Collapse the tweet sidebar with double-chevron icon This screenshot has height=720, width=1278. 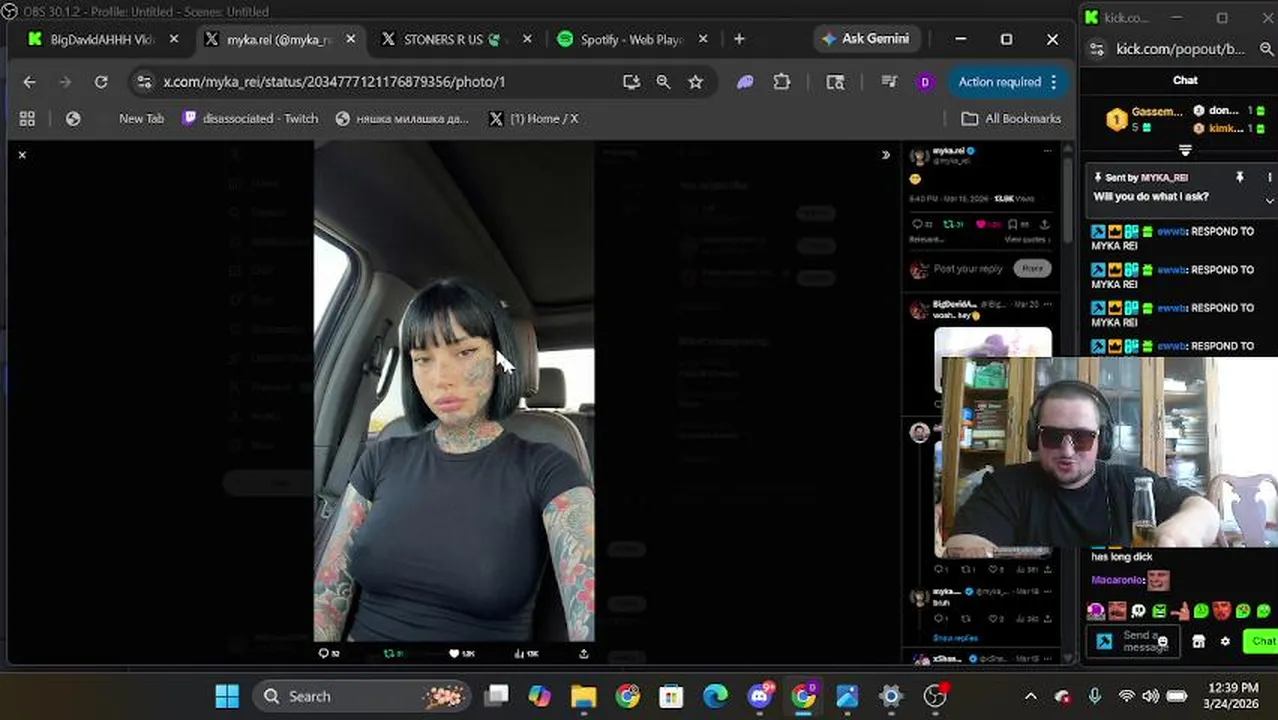[x=885, y=155]
